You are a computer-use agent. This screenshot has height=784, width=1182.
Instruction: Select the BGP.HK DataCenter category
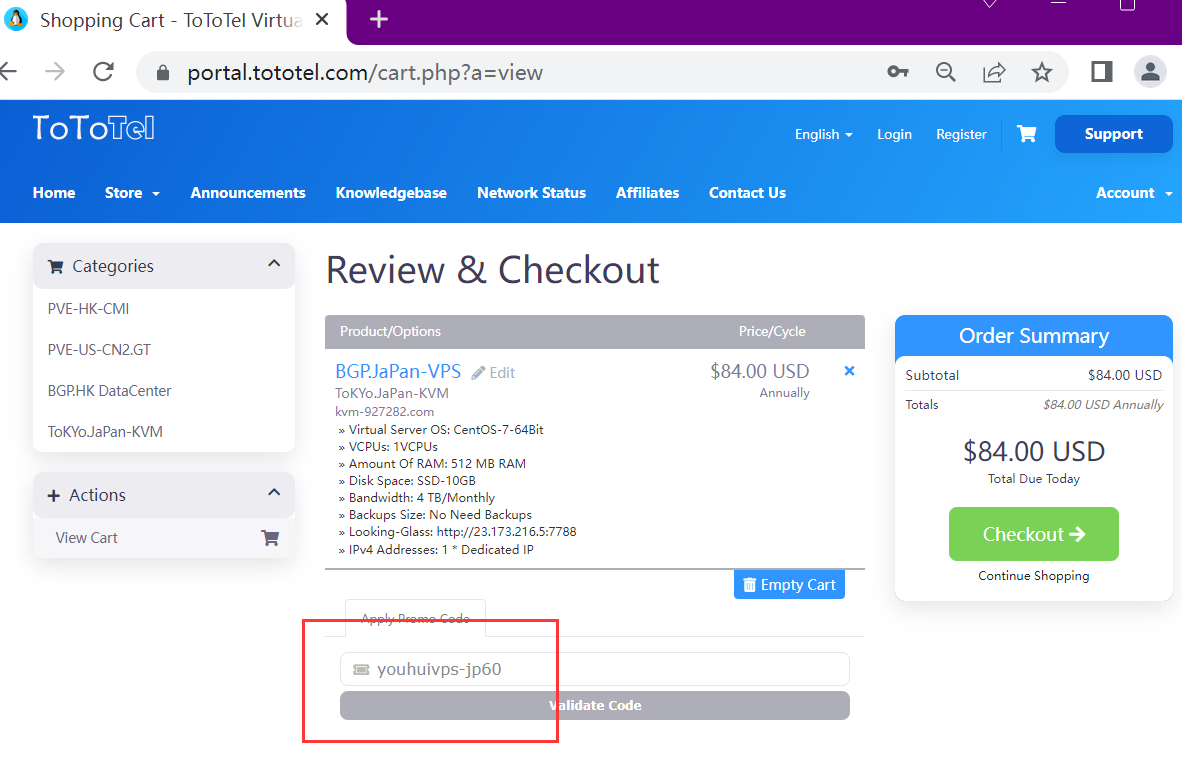pos(109,390)
